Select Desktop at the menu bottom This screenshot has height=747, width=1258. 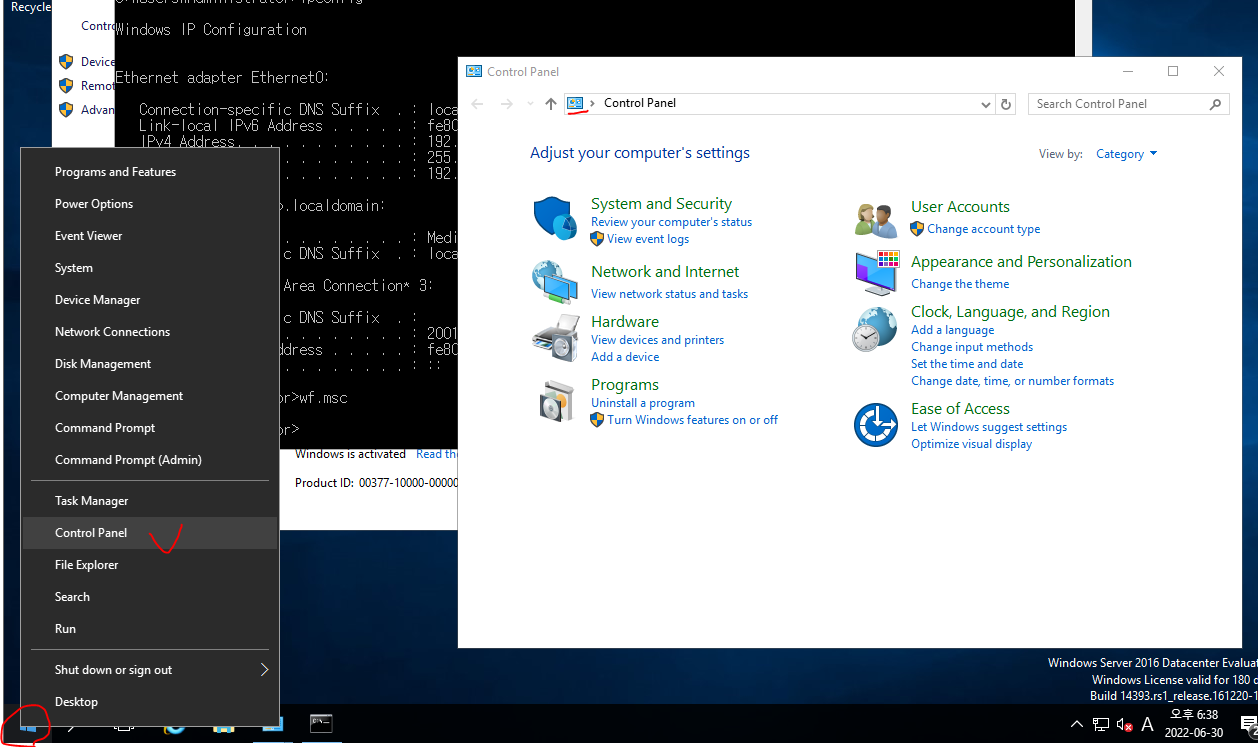coord(150,702)
